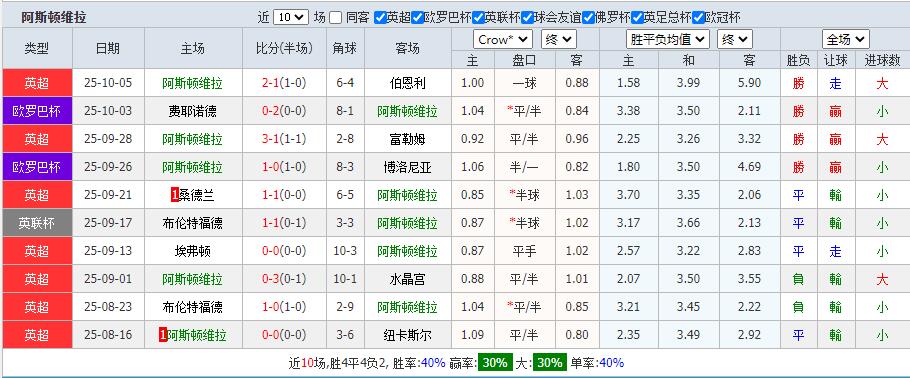Click red card badge beside 桑德兰
Viewport: 910px width, 378px height.
174,195
